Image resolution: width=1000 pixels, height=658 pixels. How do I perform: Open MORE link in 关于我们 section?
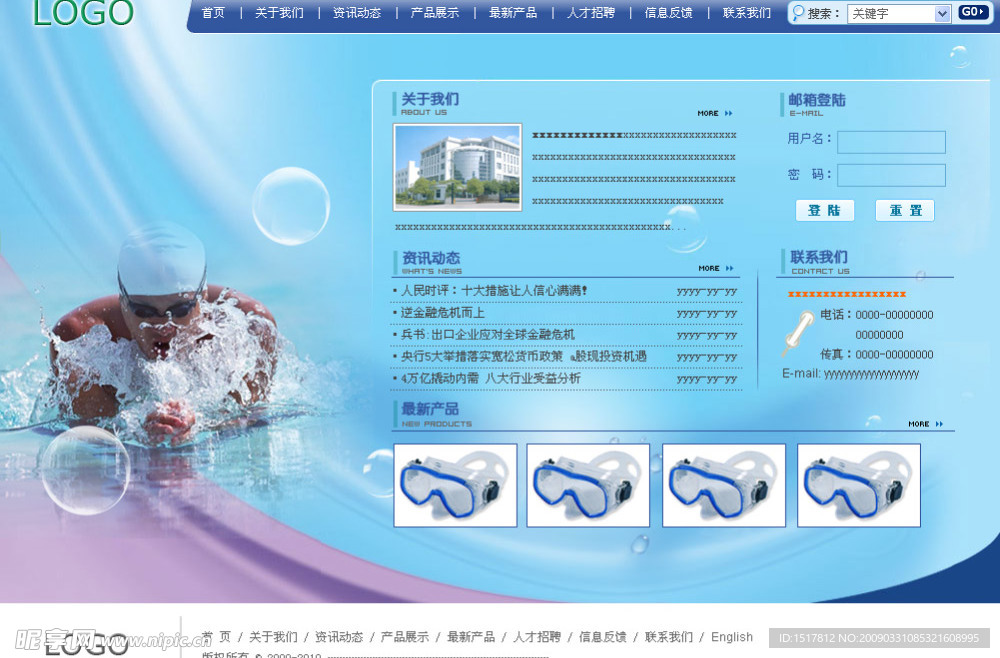(715, 113)
